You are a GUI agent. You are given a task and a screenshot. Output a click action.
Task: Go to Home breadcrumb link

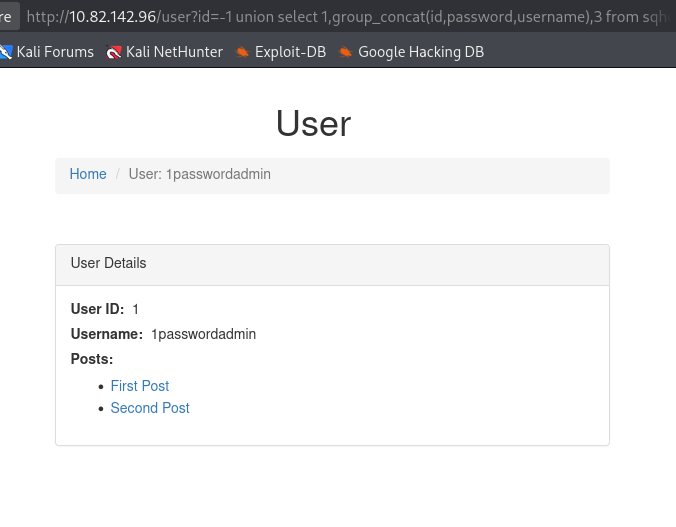[x=88, y=174]
